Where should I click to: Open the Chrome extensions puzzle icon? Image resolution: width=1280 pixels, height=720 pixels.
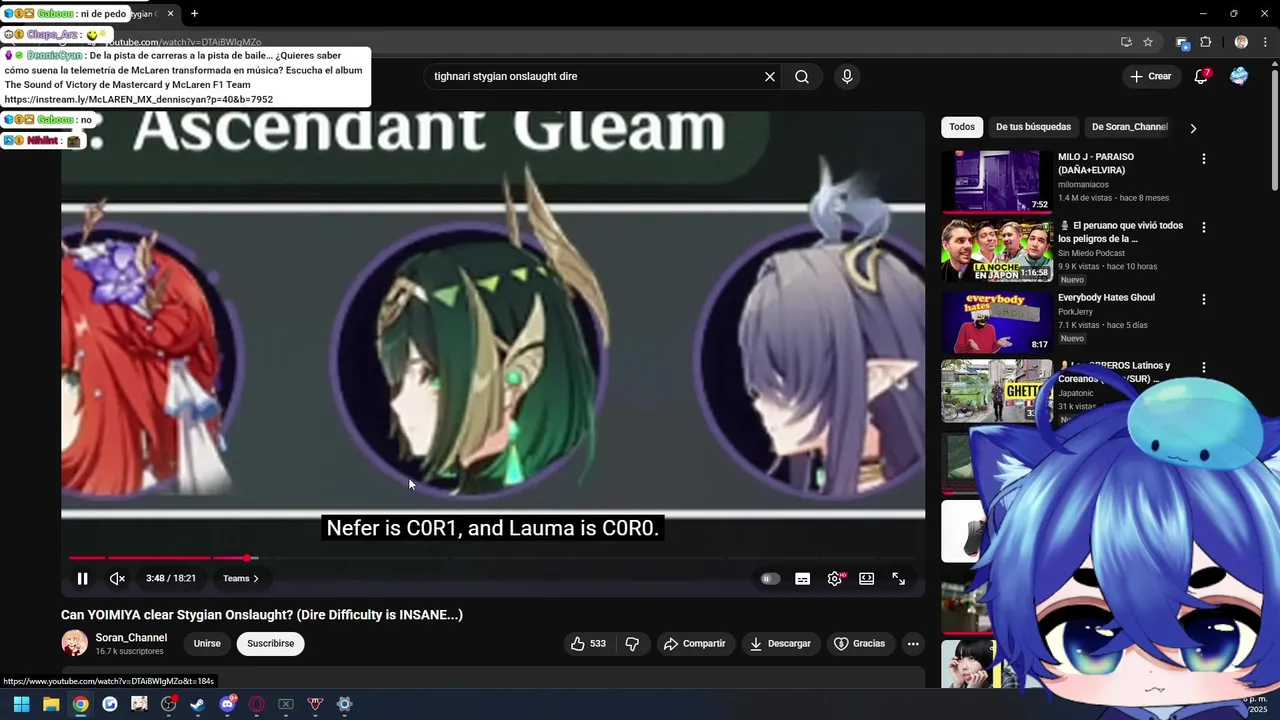coord(1206,42)
